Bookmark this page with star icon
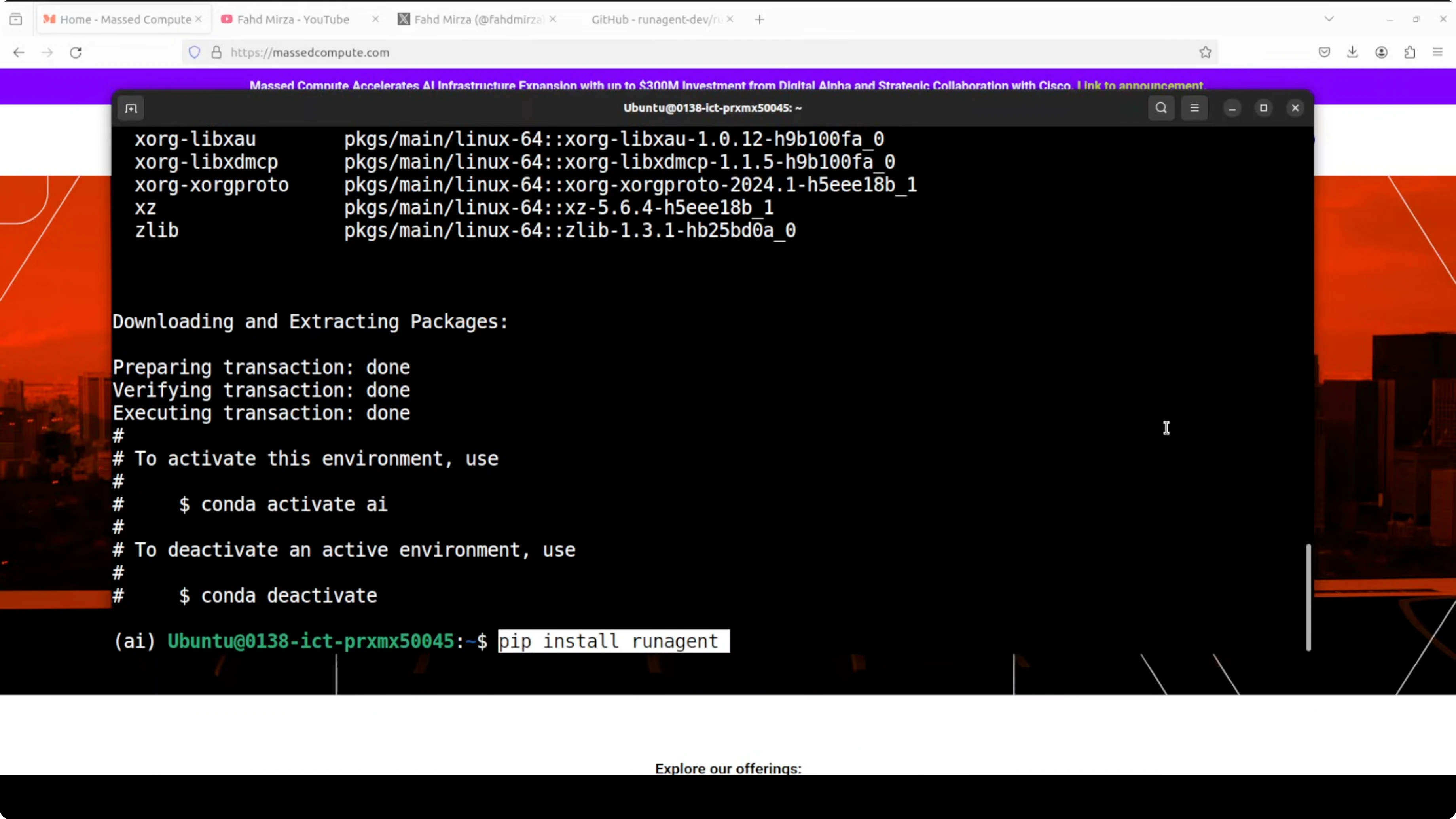Screen dimensions: 1456x819 (x=1205, y=53)
